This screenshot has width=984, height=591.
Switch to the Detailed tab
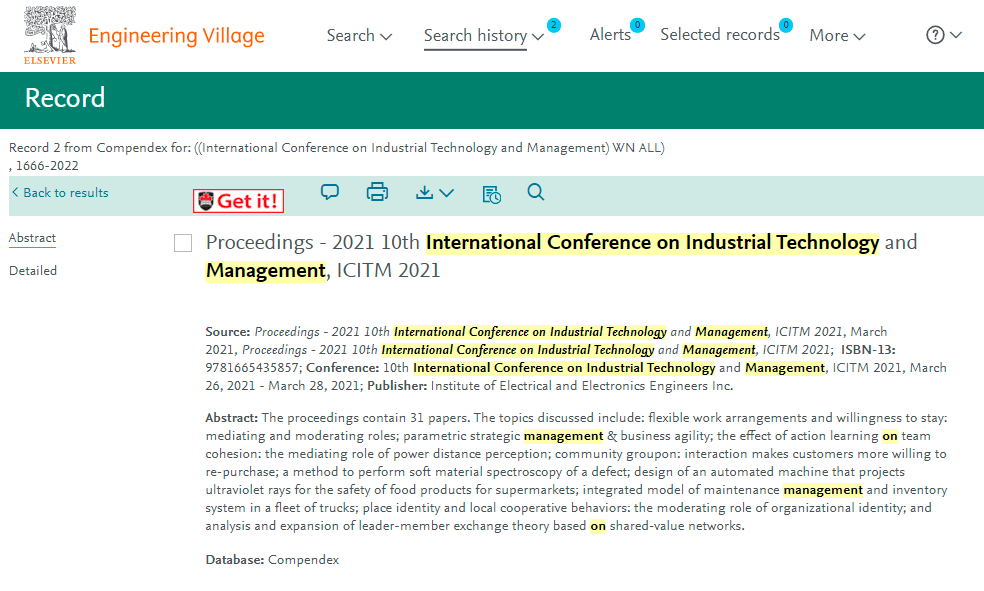coord(33,270)
